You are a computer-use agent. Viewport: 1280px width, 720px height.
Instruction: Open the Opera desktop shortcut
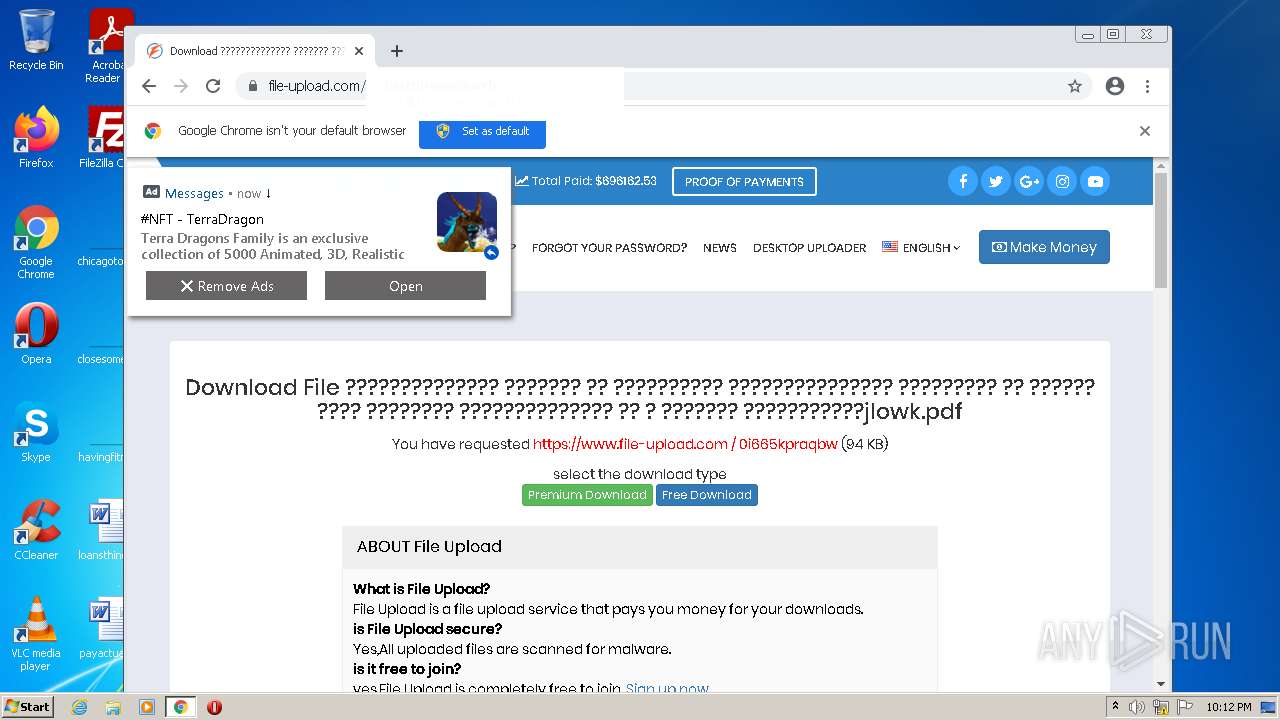click(36, 334)
